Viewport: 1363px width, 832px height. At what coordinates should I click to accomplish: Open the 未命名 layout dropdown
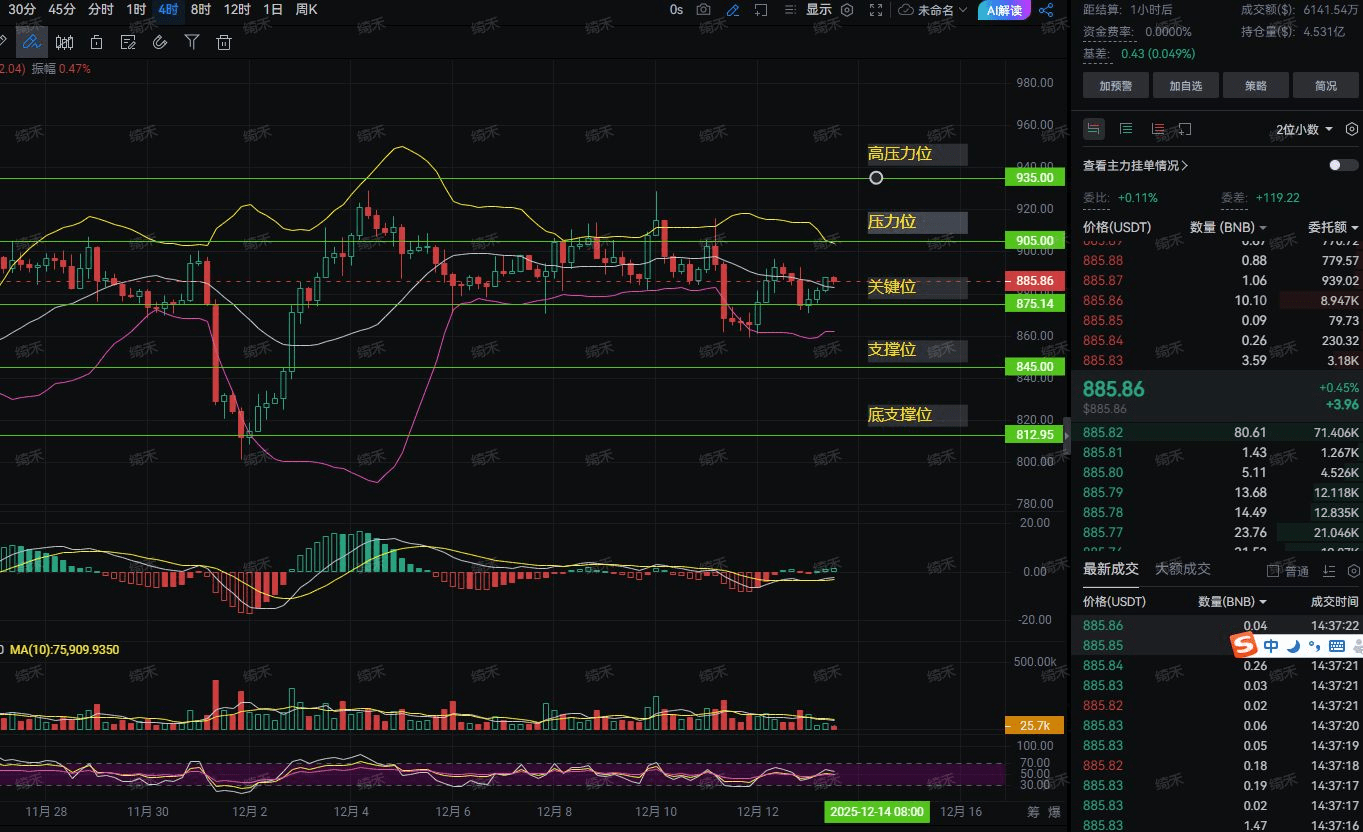click(933, 10)
